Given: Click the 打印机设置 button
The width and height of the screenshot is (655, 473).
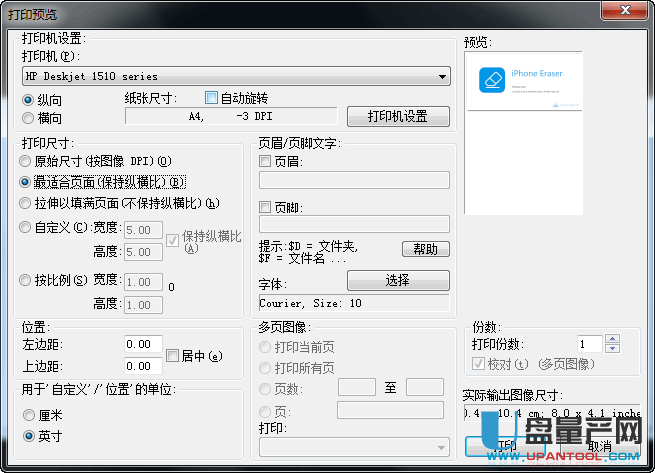Looking at the screenshot, I should click(x=397, y=117).
